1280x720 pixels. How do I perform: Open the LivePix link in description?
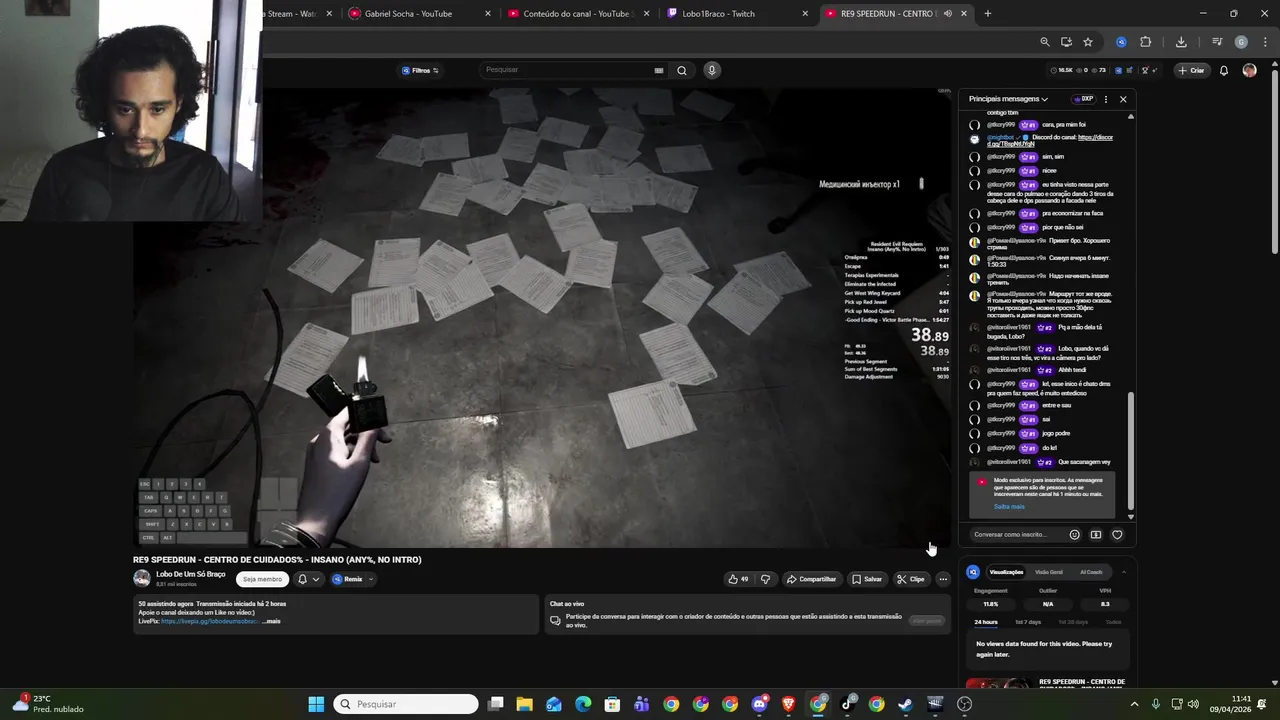click(x=210, y=621)
